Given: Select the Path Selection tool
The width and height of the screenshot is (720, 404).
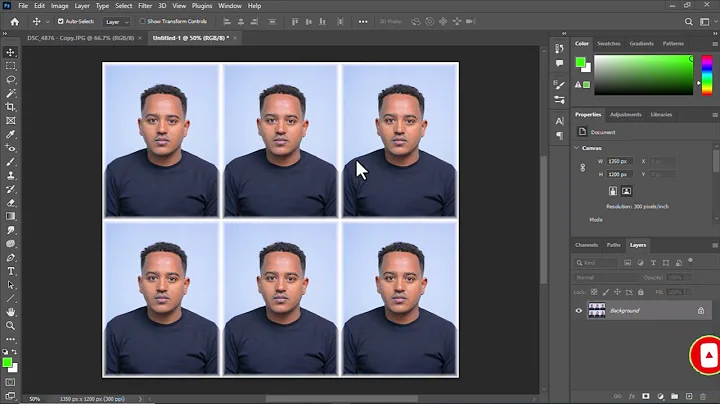Looking at the screenshot, I should [10, 285].
